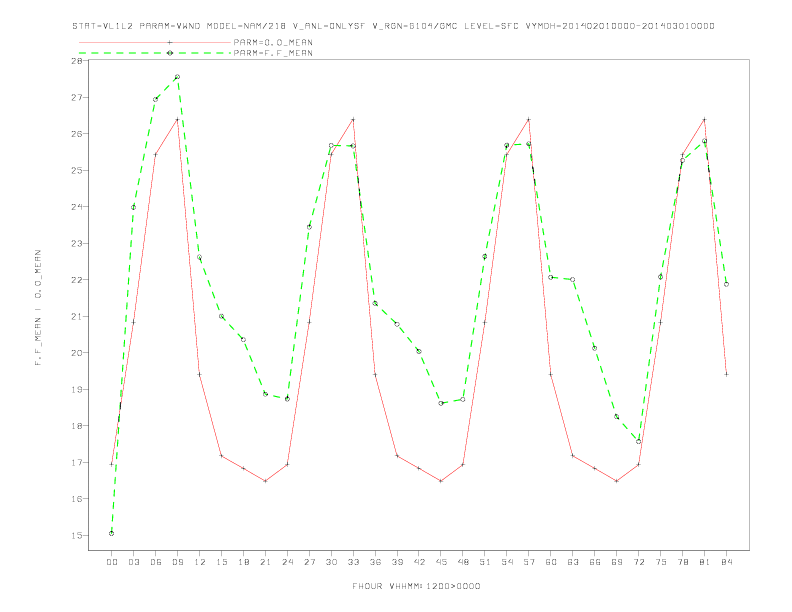Click x-axis tick label 33
The width and height of the screenshot is (792, 612).
tap(353, 562)
